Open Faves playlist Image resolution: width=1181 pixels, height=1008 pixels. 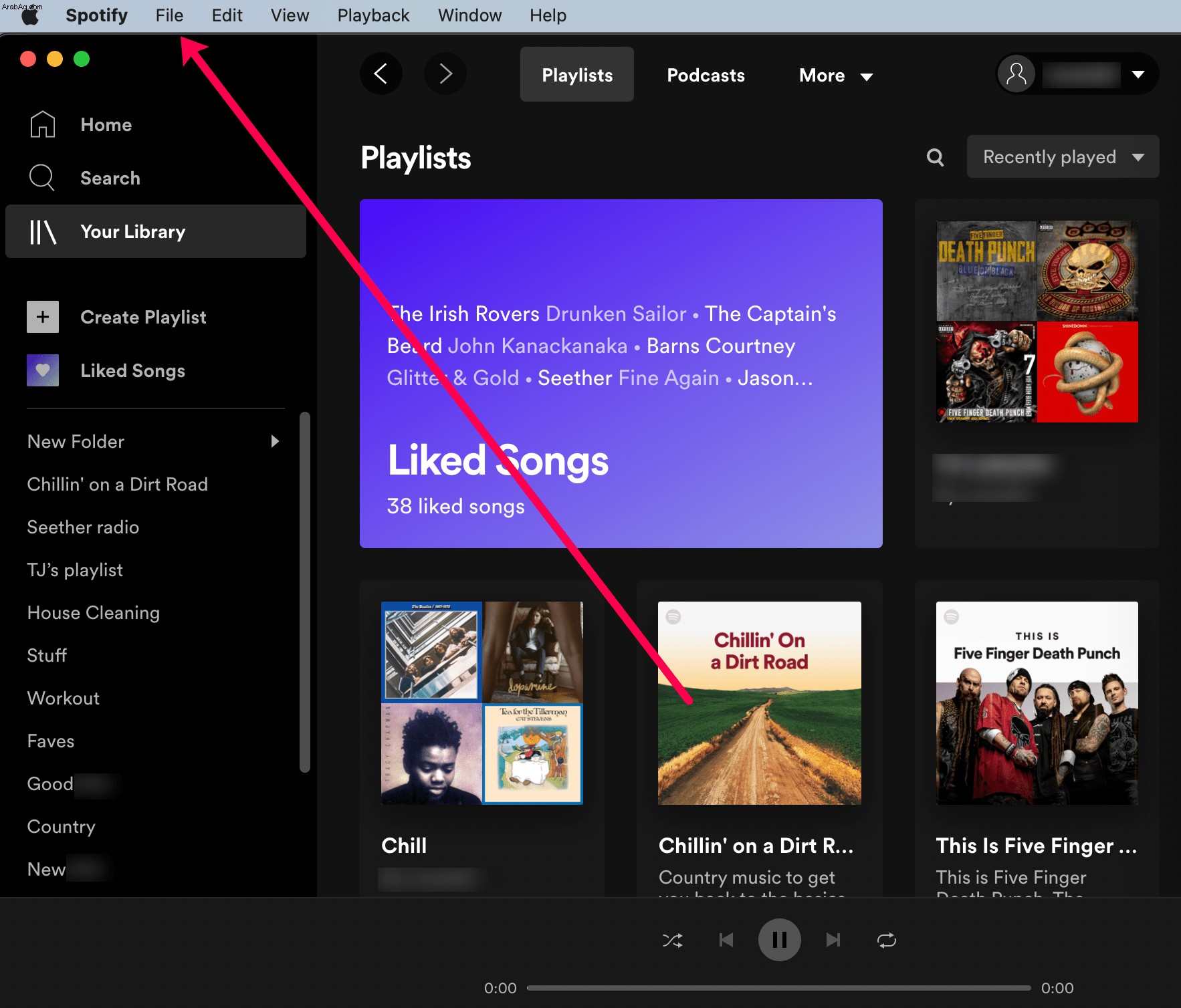pyautogui.click(x=50, y=741)
